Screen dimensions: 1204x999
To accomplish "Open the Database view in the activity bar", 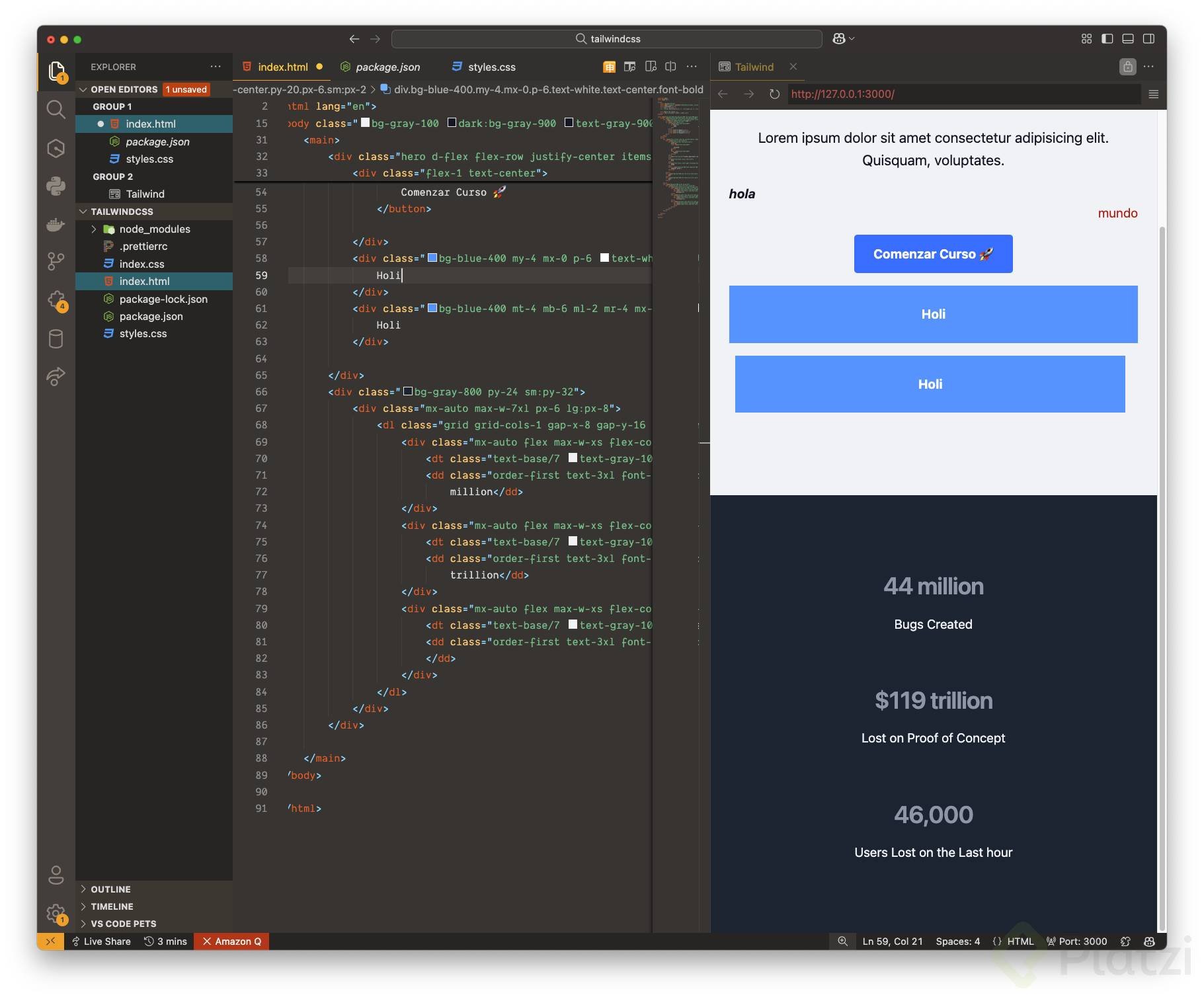I will [56, 339].
